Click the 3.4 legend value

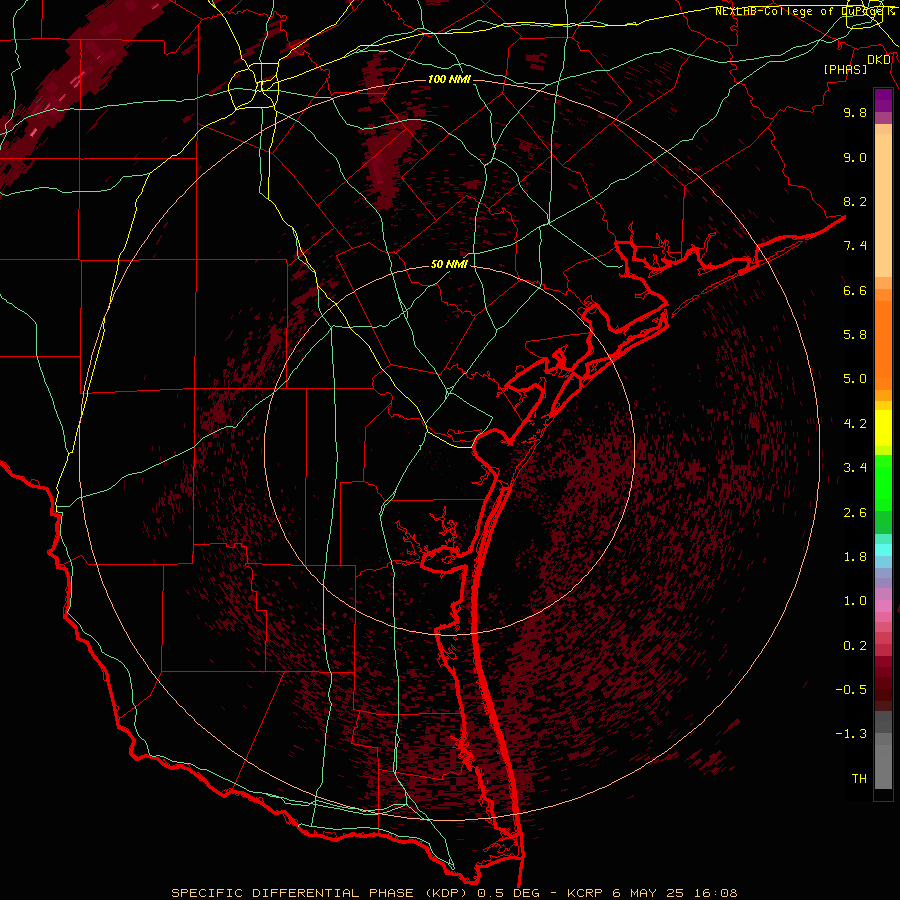855,468
